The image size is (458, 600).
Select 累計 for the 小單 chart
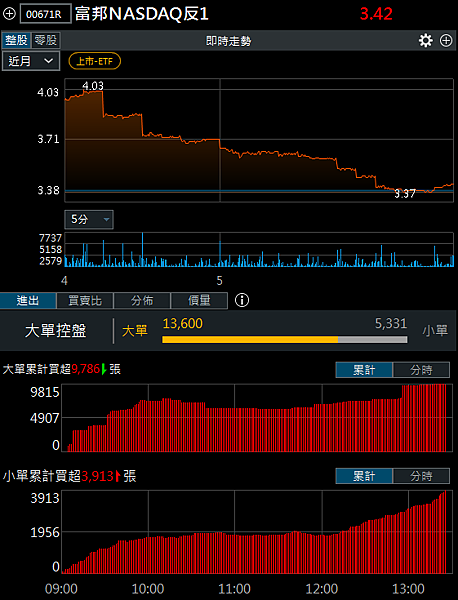click(364, 476)
